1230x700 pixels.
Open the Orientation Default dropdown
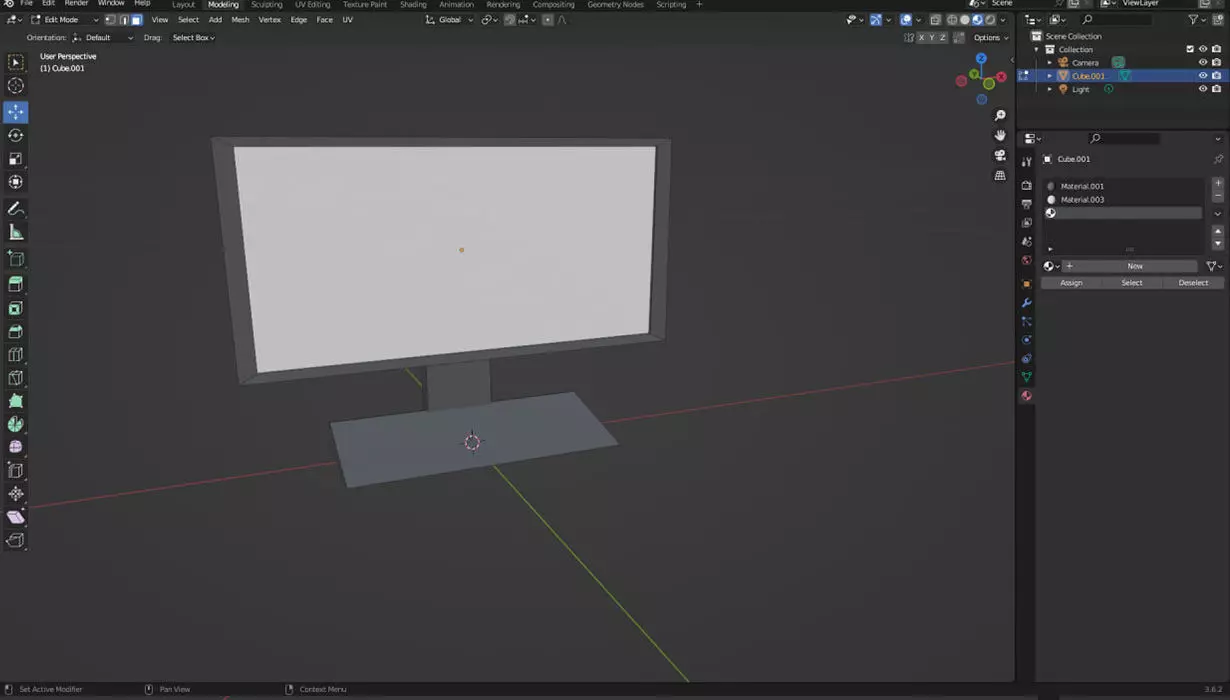103,38
